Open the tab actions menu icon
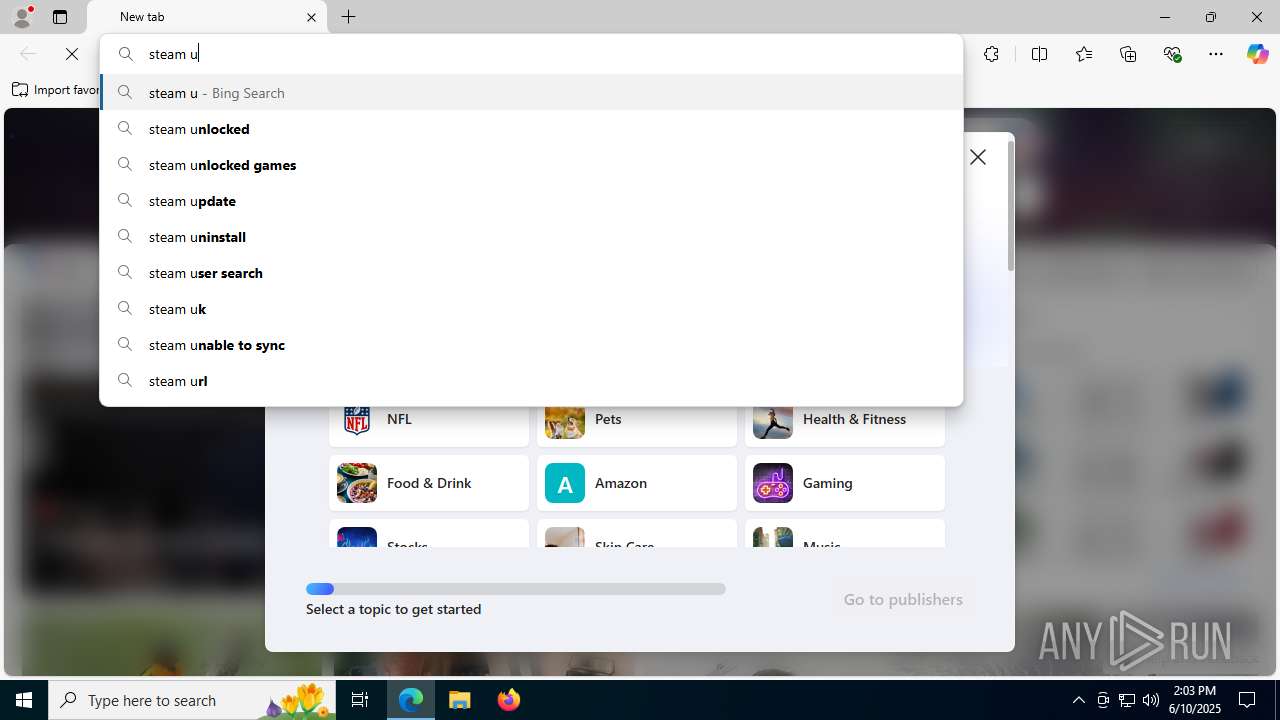The image size is (1280, 720). pyautogui.click(x=60, y=17)
